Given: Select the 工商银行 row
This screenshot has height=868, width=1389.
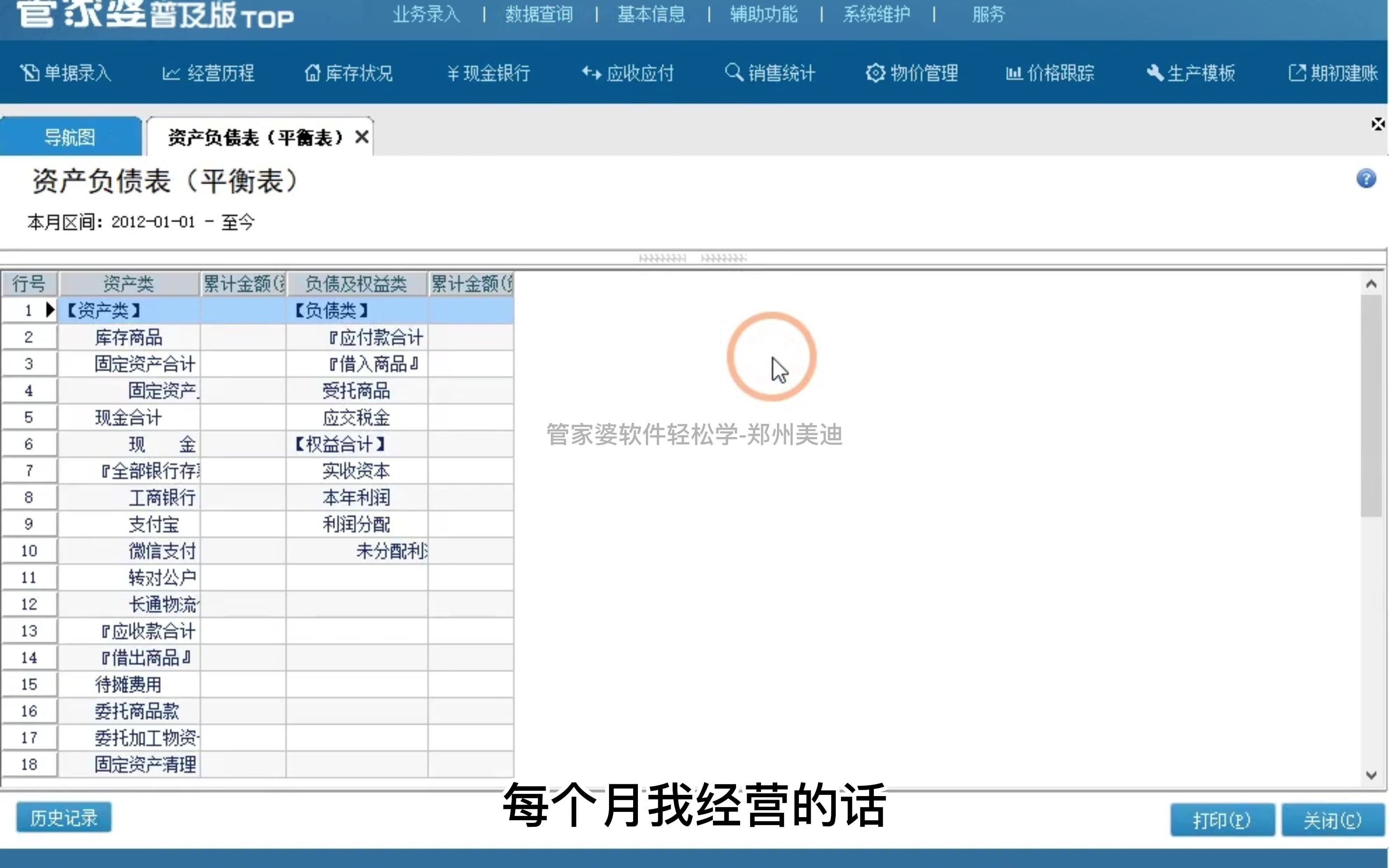Looking at the screenshot, I should (x=129, y=497).
